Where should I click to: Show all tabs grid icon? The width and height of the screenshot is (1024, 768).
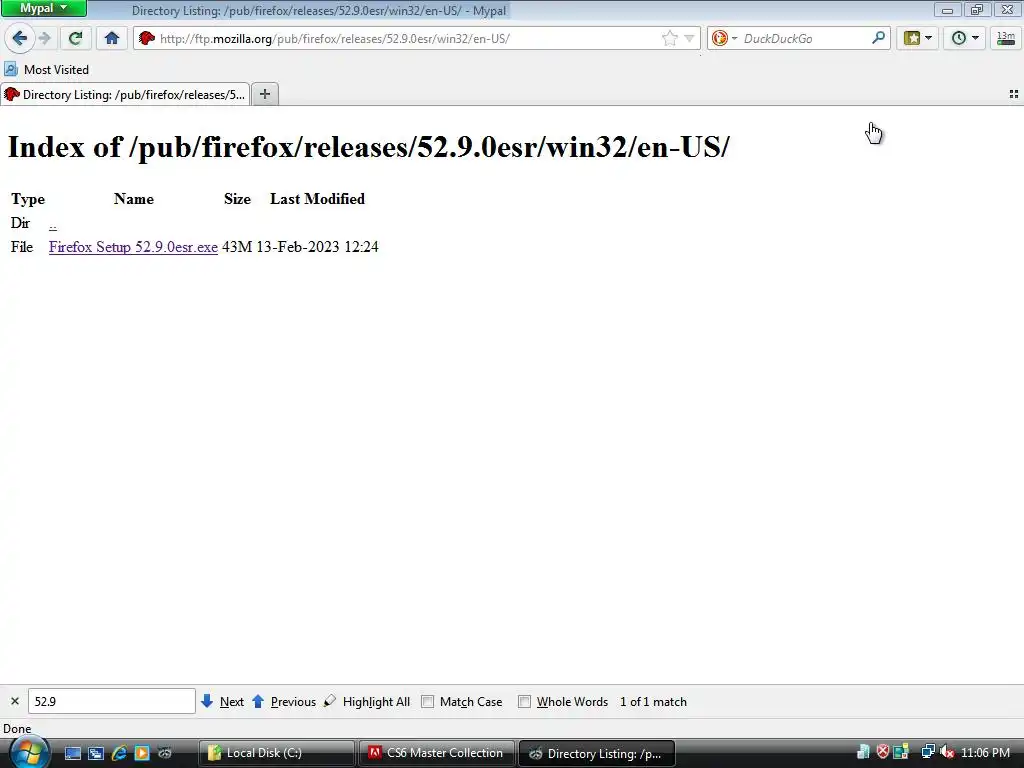tap(1014, 95)
